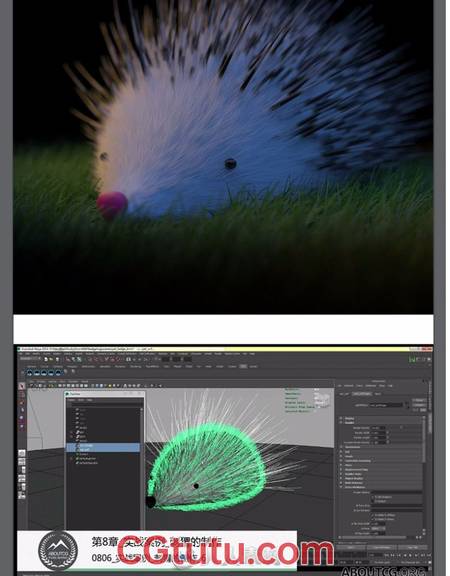
Task: Open the Outliner window Display menu
Action: pyautogui.click(x=71, y=400)
